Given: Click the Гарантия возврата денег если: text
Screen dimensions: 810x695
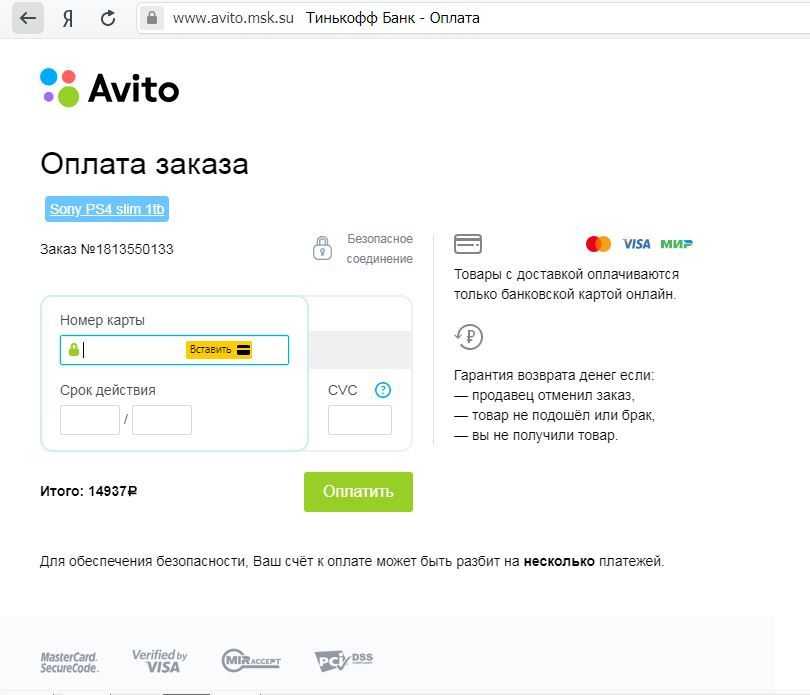Looking at the screenshot, I should (554, 375).
